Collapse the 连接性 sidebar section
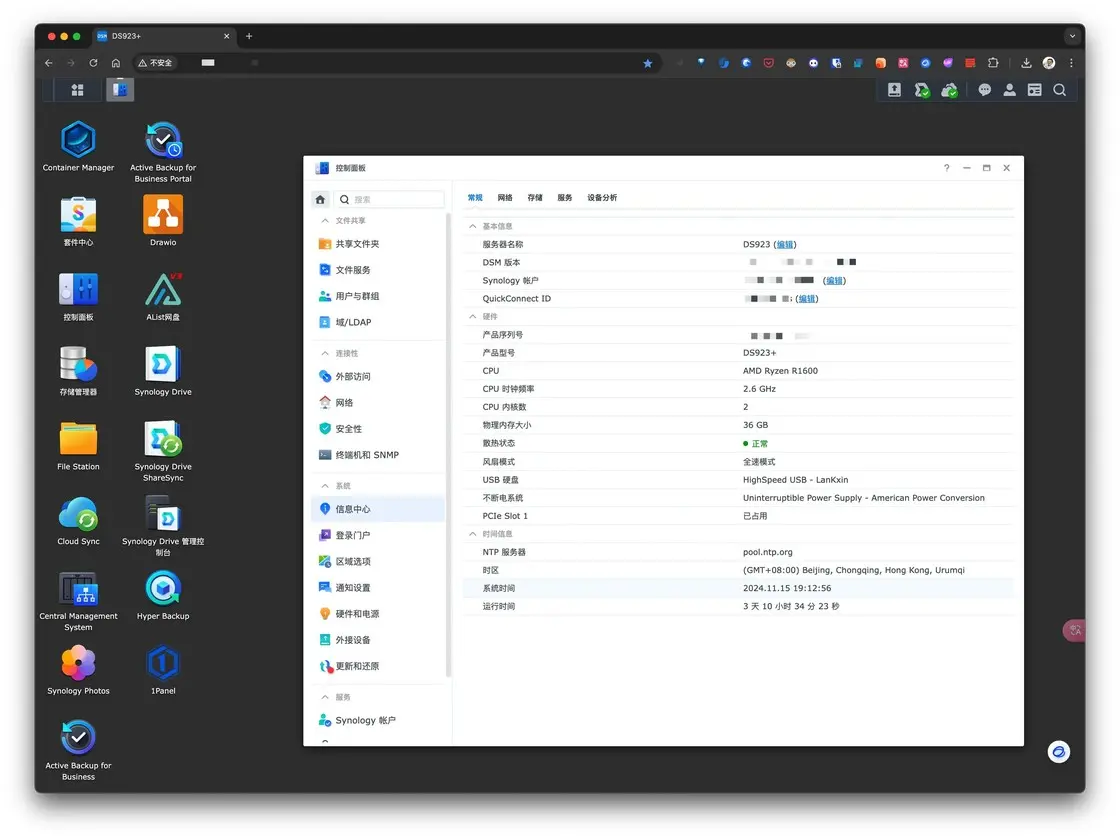The width and height of the screenshot is (1120, 839). [325, 353]
